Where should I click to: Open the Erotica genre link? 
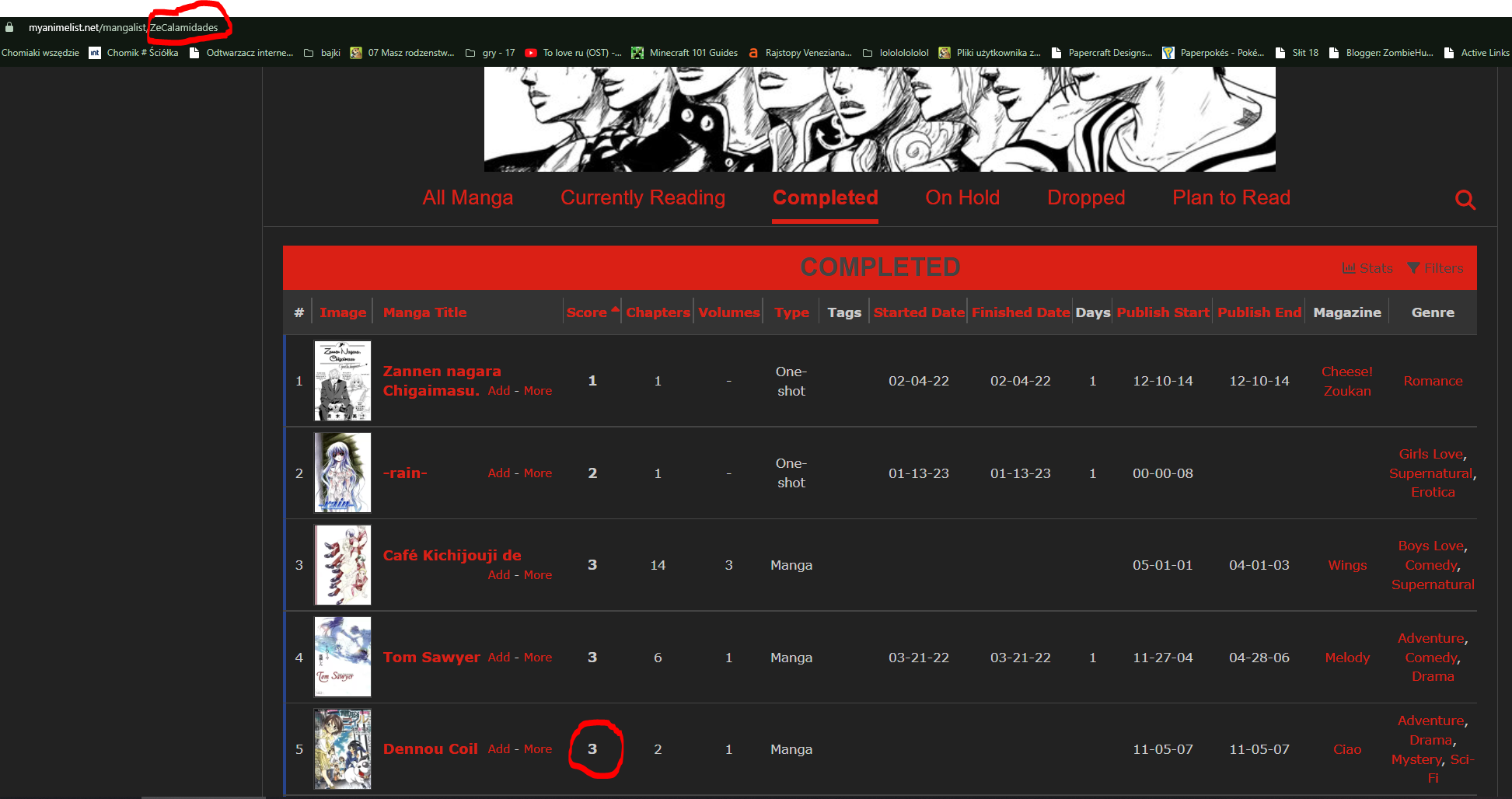(x=1433, y=492)
